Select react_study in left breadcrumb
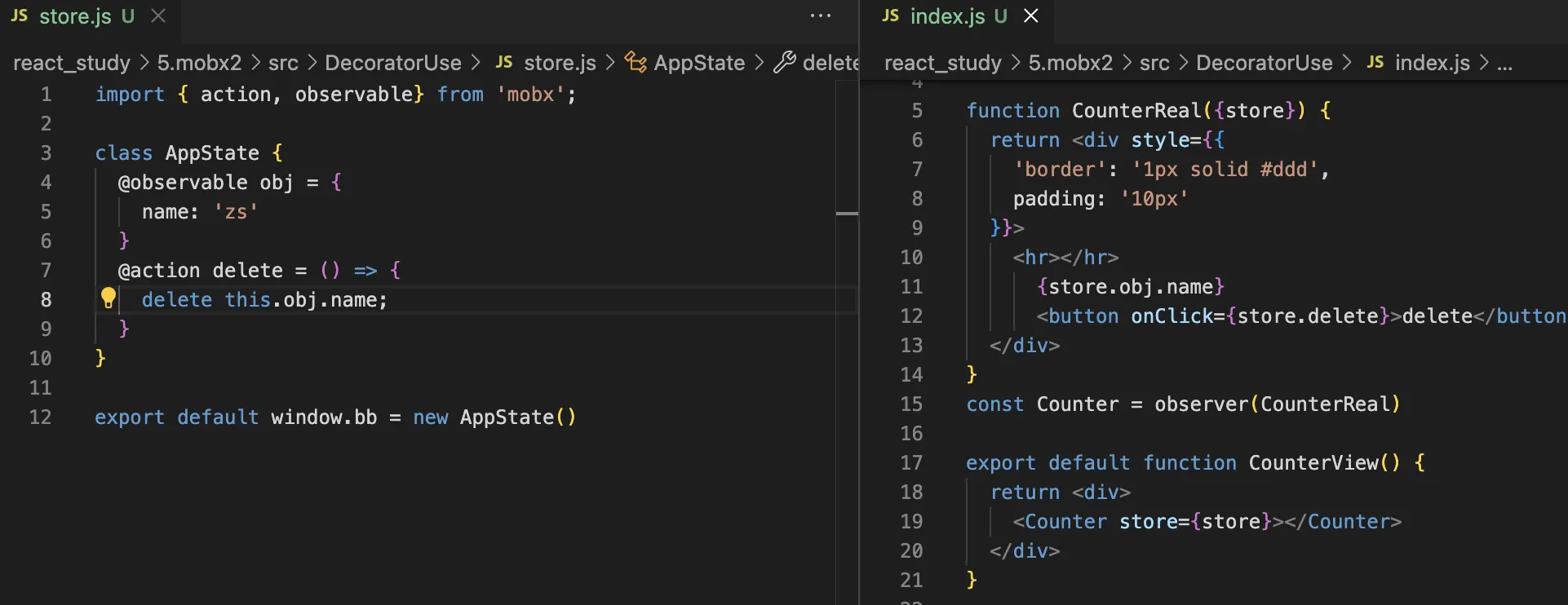This screenshot has height=605, width=1568. click(72, 63)
